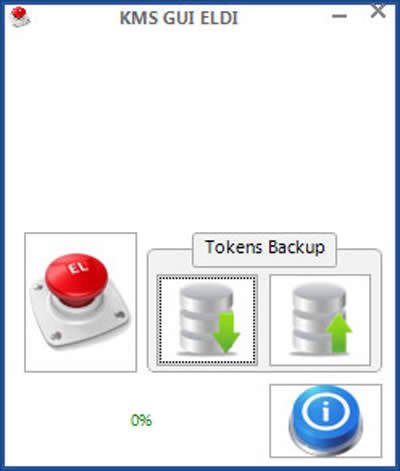Restore tokens with the up-arrow database icon

[x=320, y=320]
